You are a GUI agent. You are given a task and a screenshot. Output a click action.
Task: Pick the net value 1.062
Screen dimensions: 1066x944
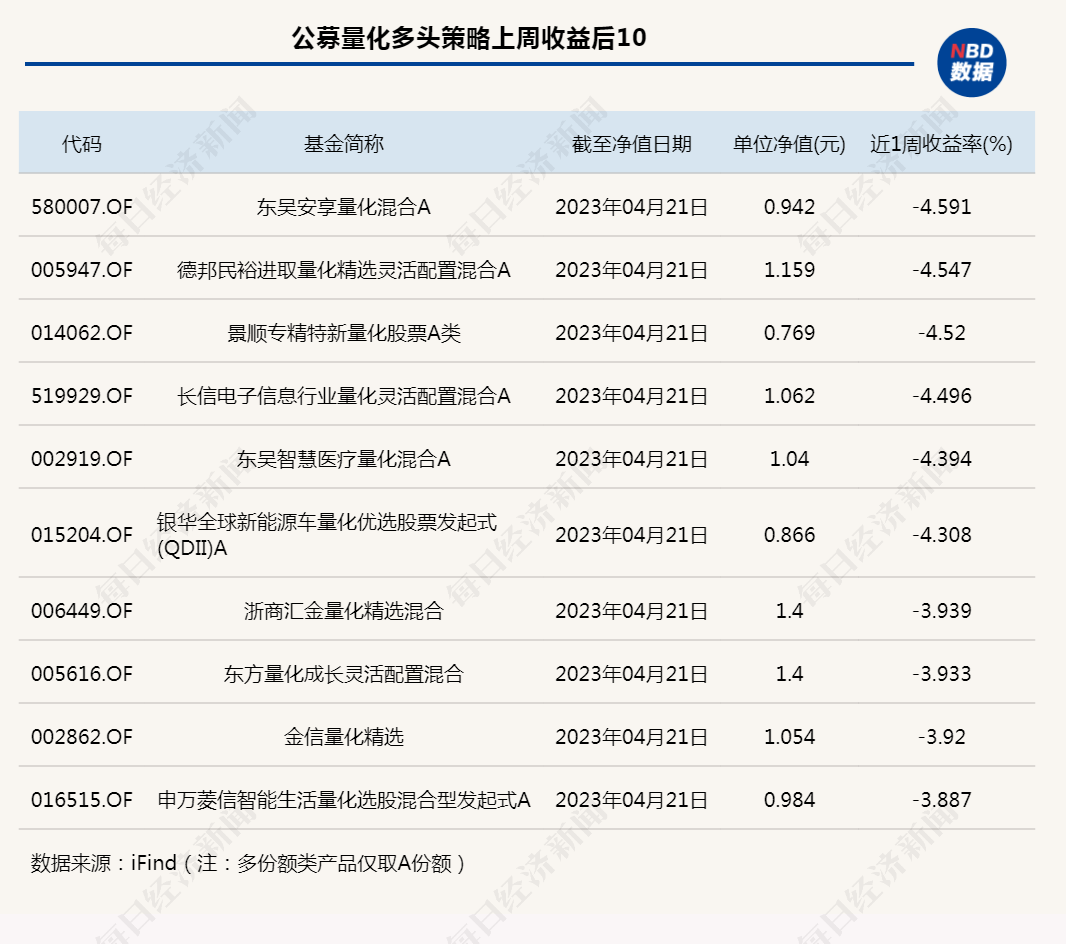[x=789, y=396]
